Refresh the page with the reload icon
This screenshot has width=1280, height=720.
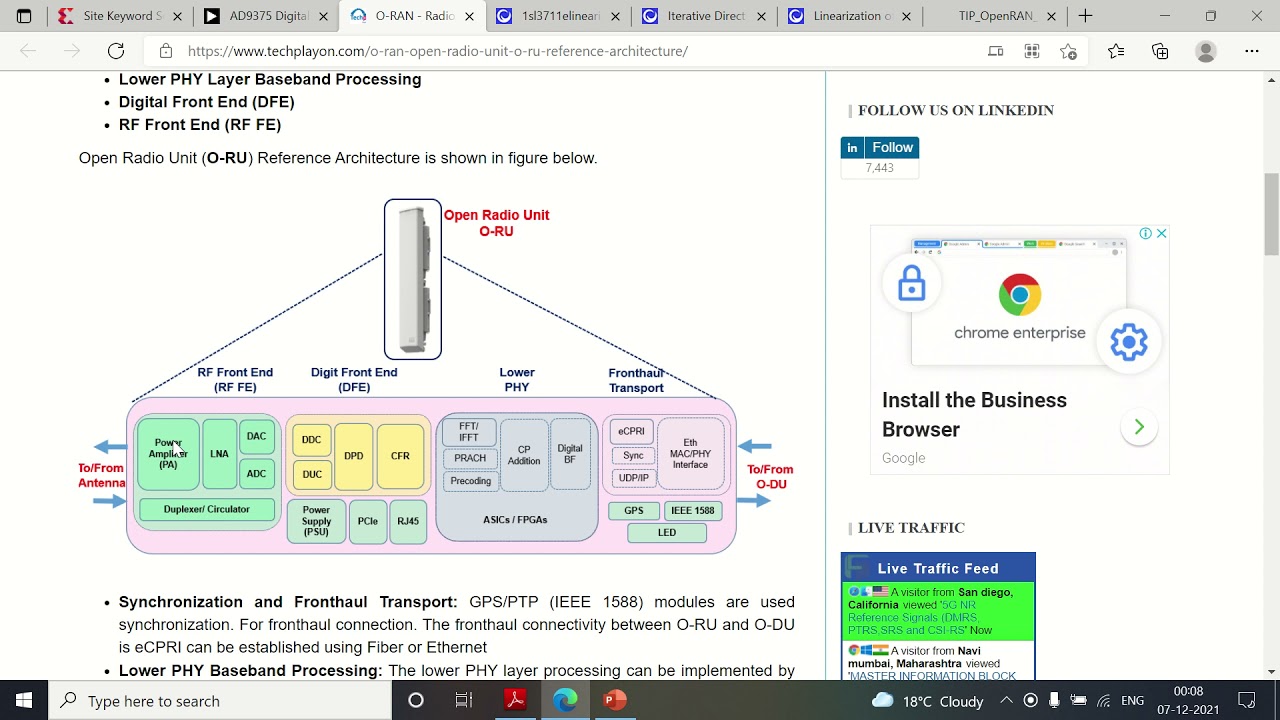point(116,51)
